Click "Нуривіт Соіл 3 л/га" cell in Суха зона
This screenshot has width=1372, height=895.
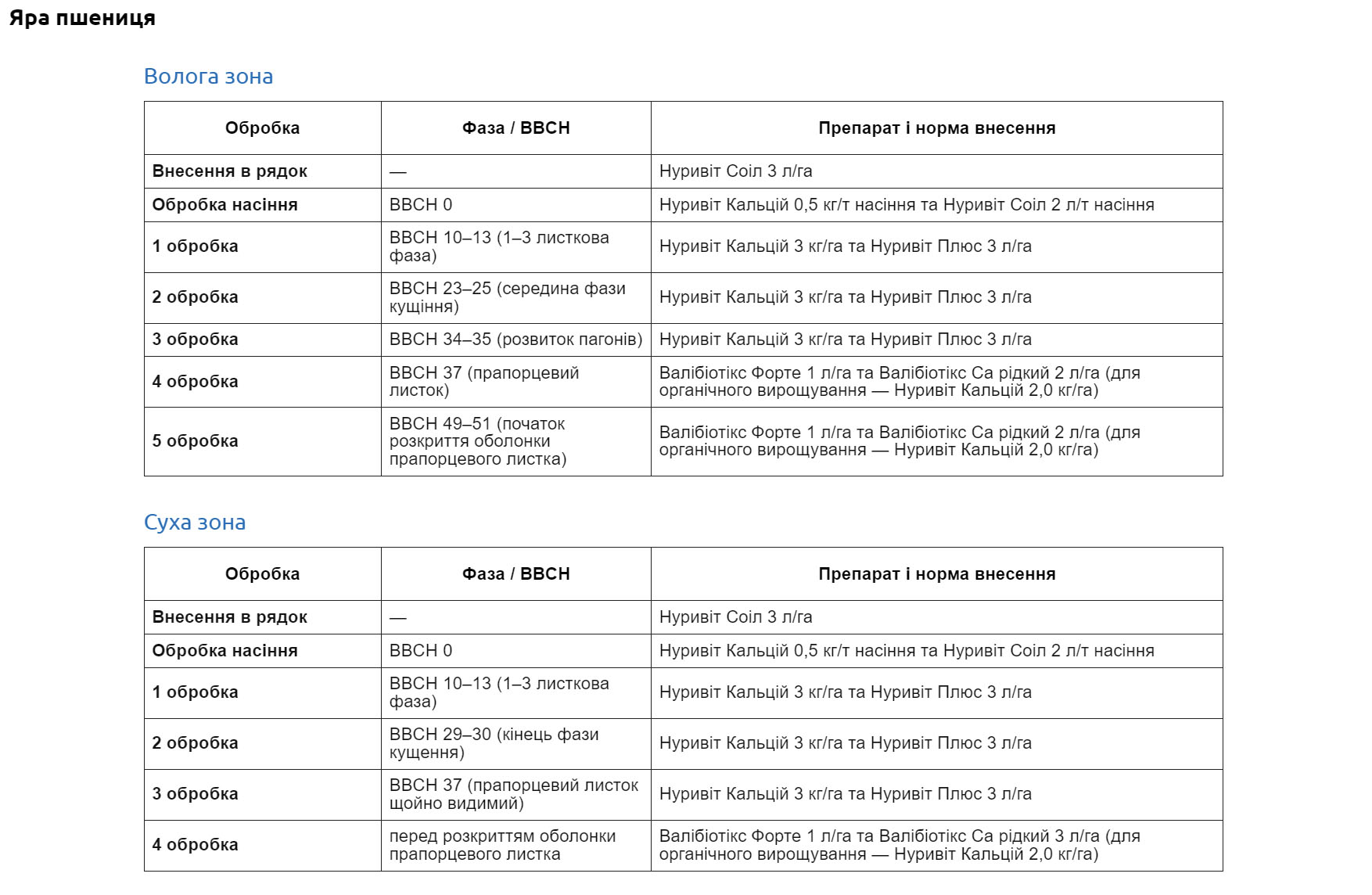tap(937, 617)
